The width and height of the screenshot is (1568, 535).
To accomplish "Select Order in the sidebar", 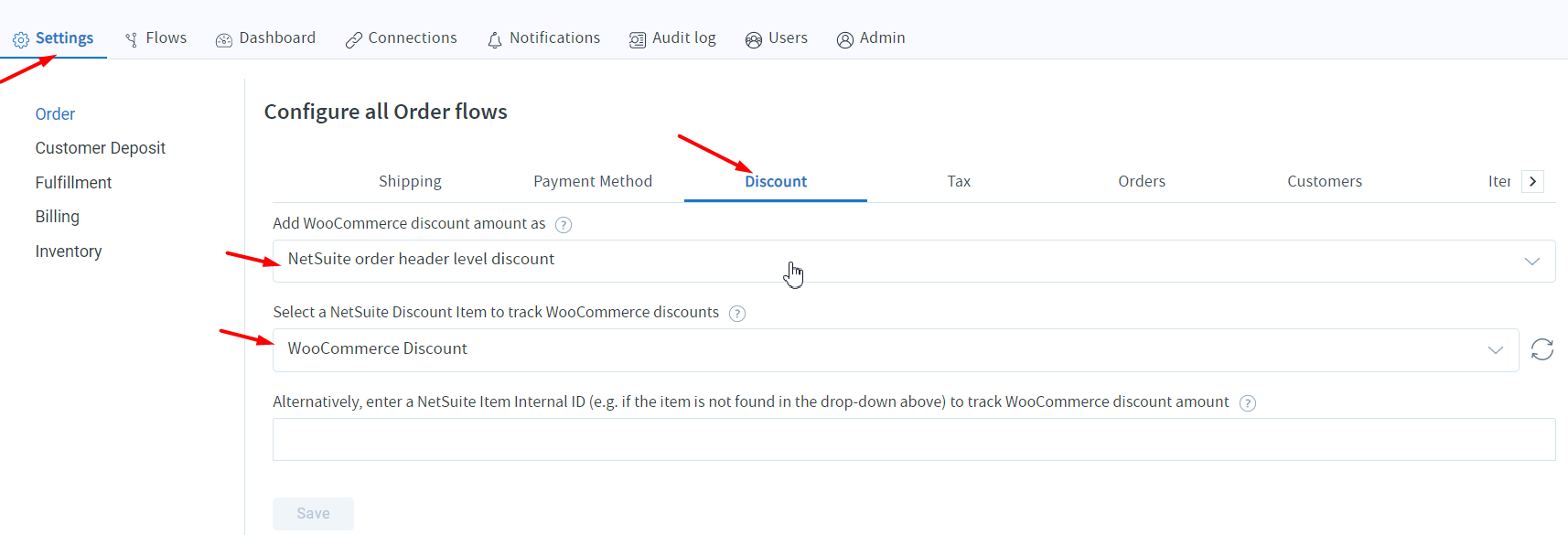I will click(55, 114).
